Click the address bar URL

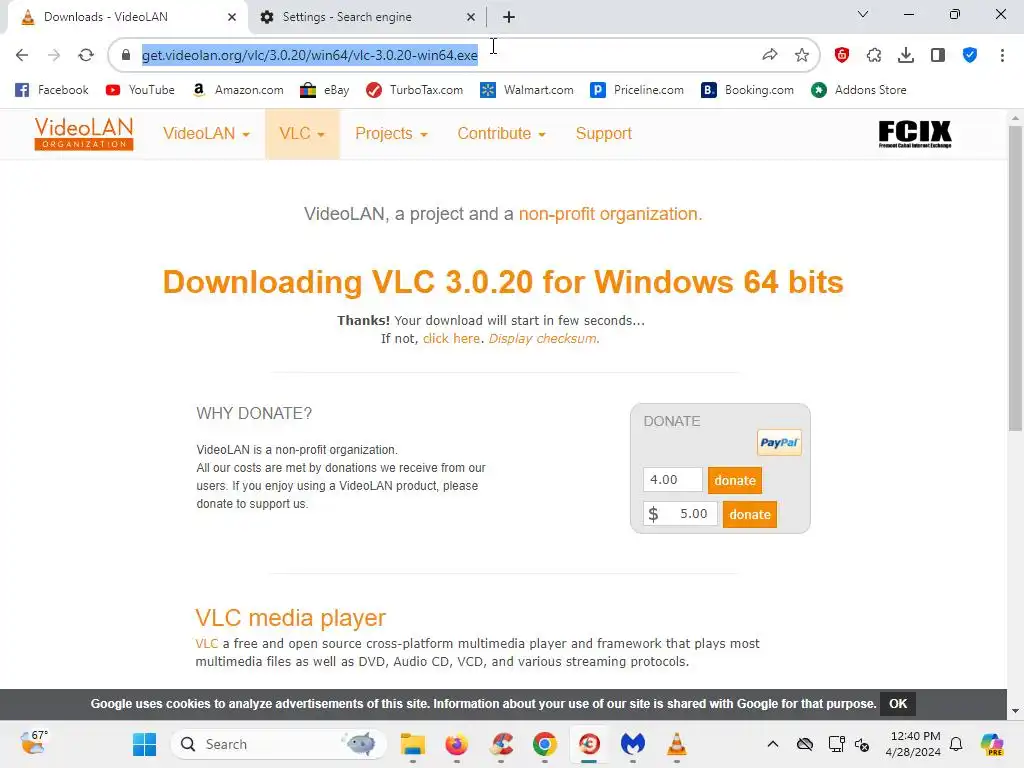tap(310, 55)
